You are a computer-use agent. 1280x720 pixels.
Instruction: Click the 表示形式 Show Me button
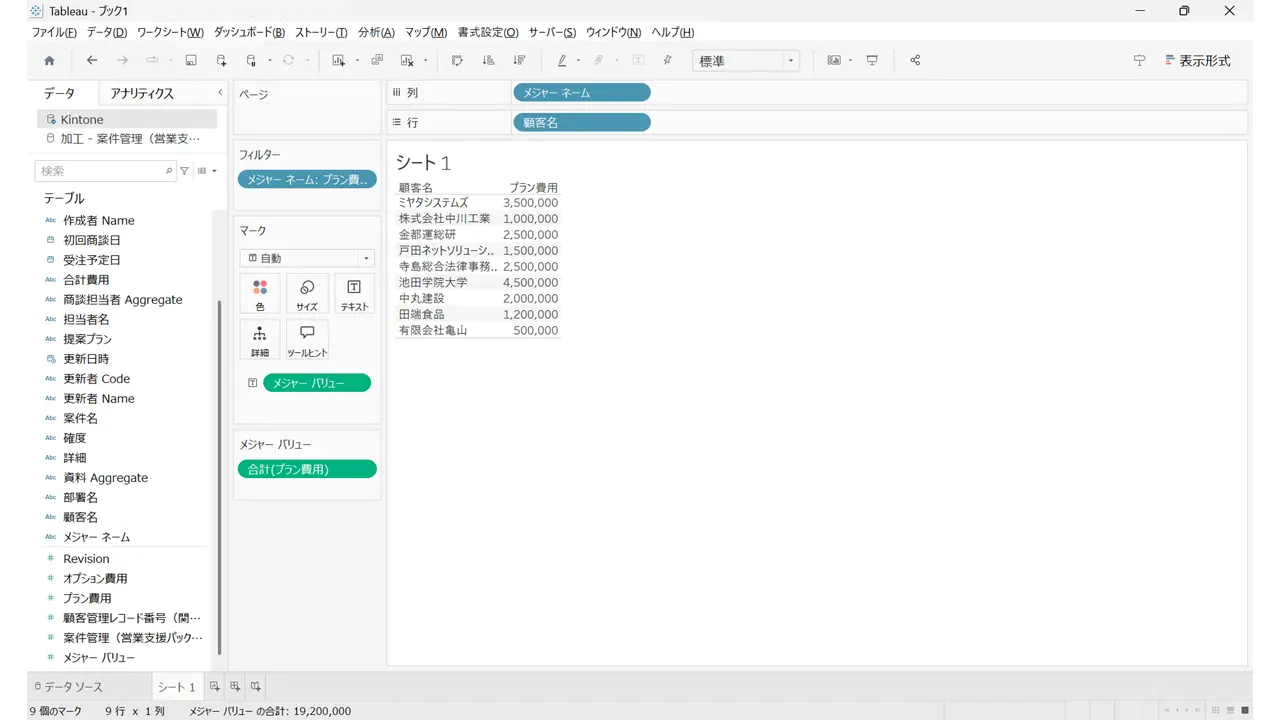pyautogui.click(x=1198, y=61)
